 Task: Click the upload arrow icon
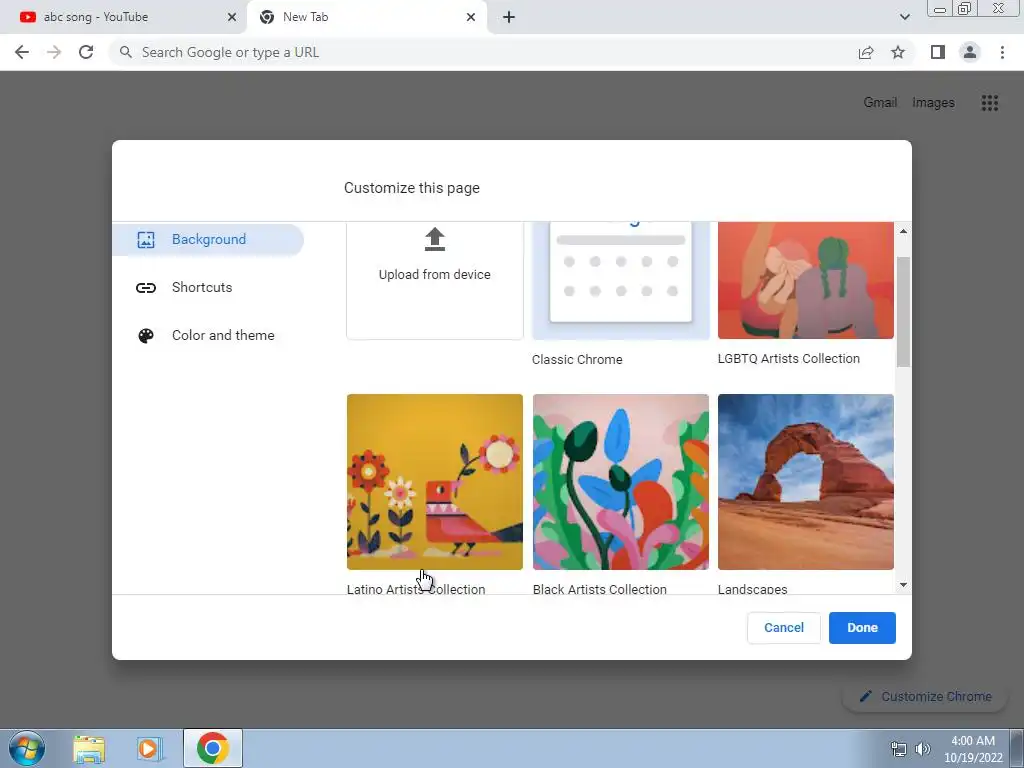coord(434,240)
